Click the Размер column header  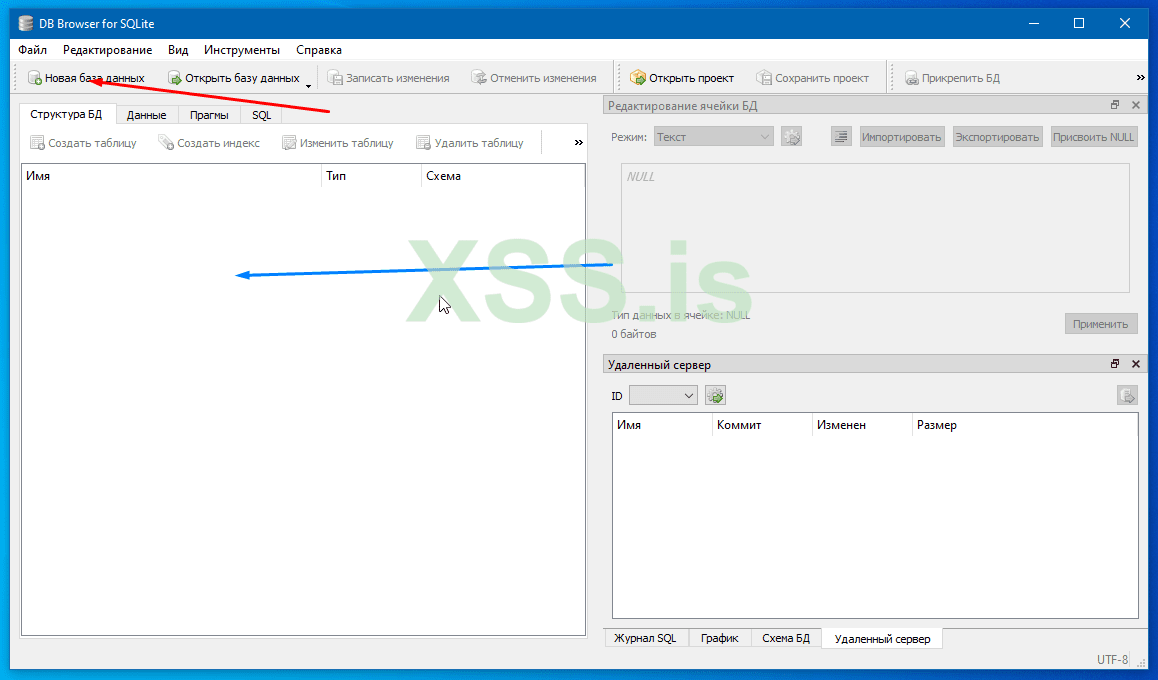(1025, 425)
